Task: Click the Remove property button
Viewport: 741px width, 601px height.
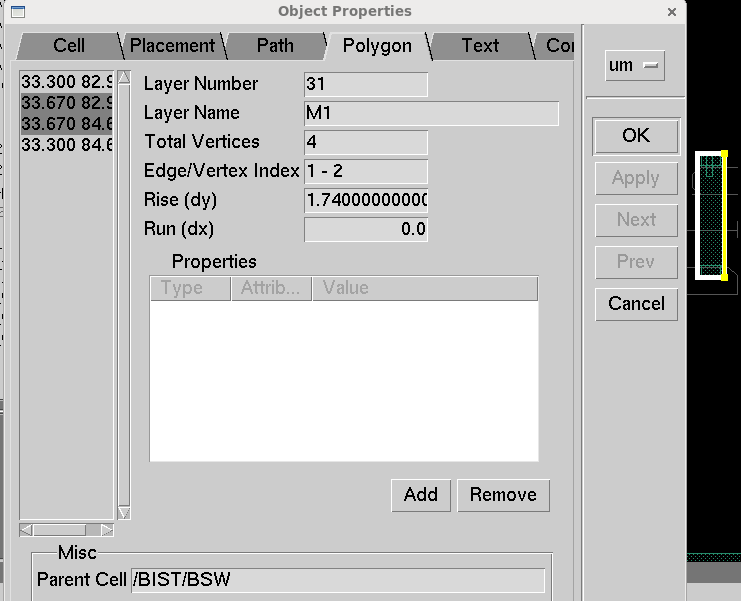Action: [x=503, y=495]
